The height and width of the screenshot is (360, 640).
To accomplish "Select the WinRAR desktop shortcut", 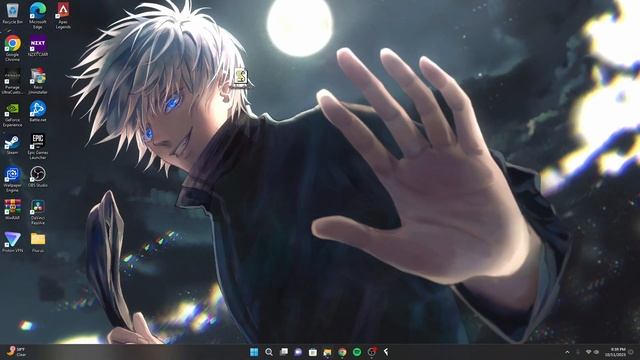I will pyautogui.click(x=12, y=209).
